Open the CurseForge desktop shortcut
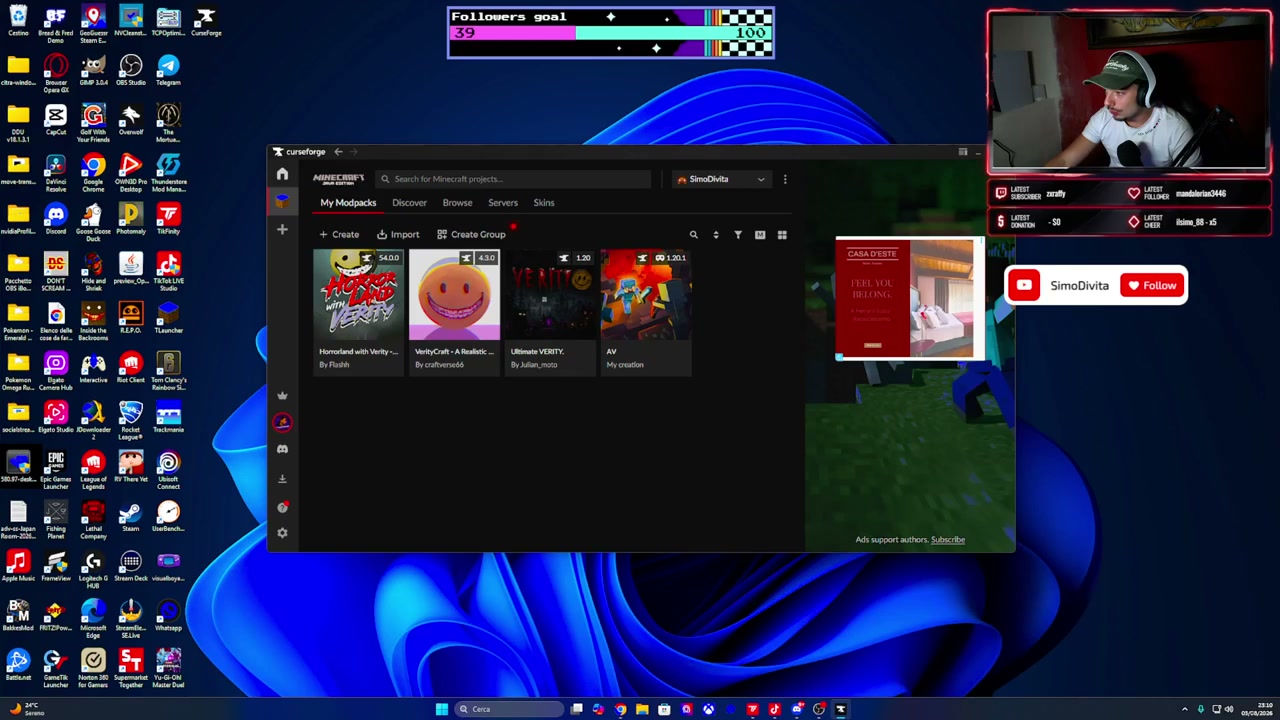This screenshot has height=720, width=1280. click(206, 21)
